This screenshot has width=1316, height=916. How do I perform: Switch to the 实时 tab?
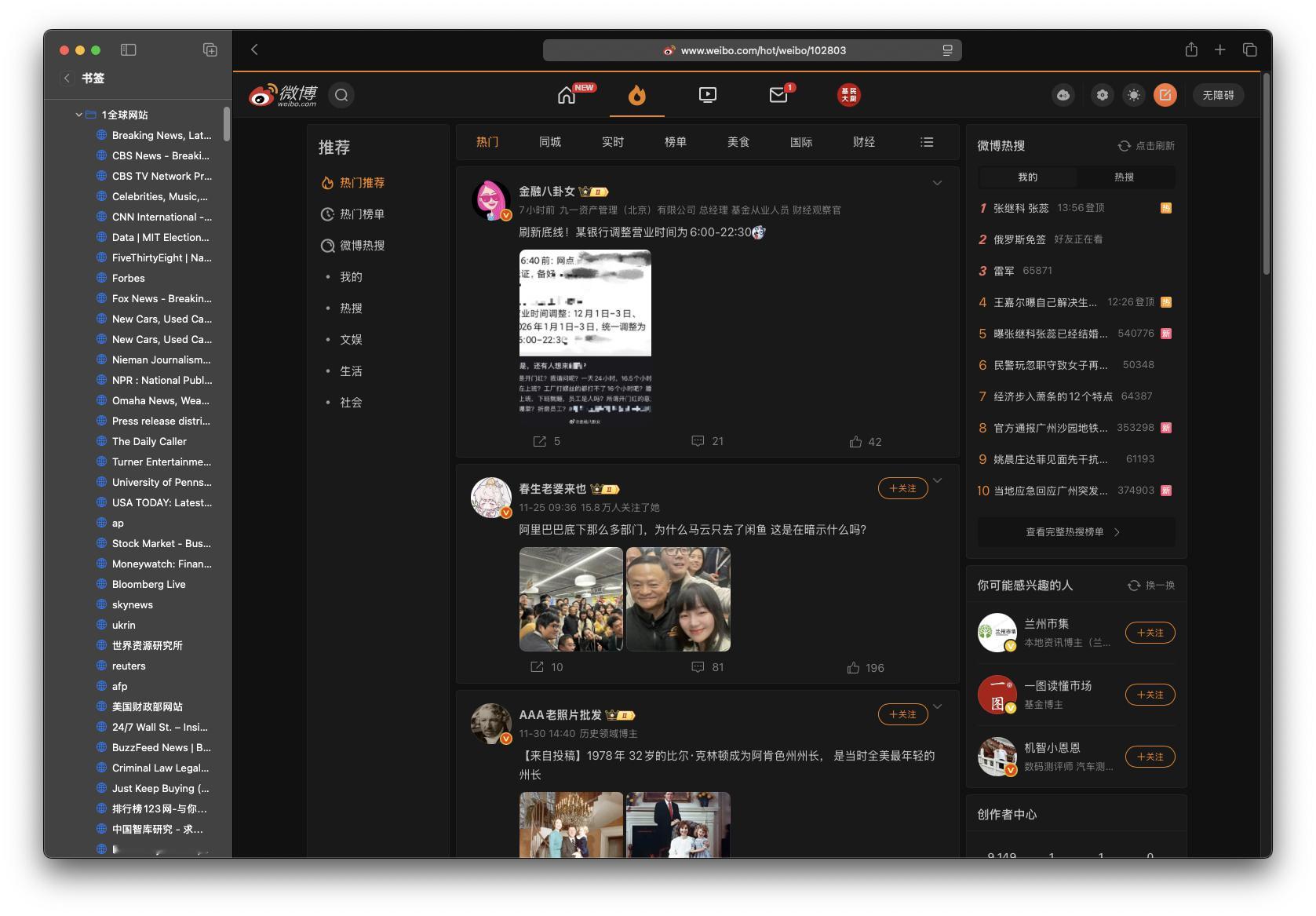613,142
